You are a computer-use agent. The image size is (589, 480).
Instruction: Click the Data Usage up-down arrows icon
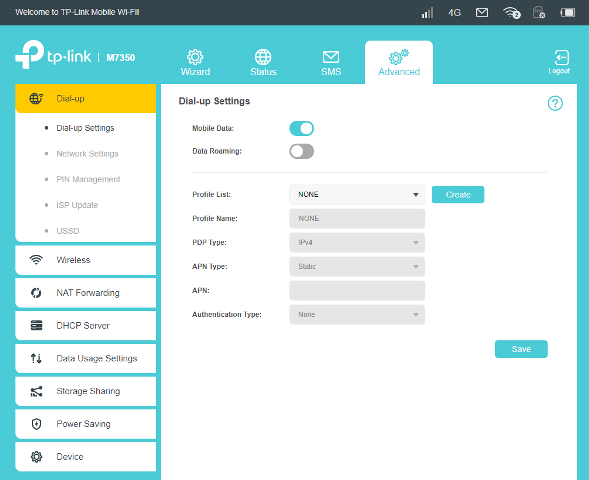tap(36, 358)
